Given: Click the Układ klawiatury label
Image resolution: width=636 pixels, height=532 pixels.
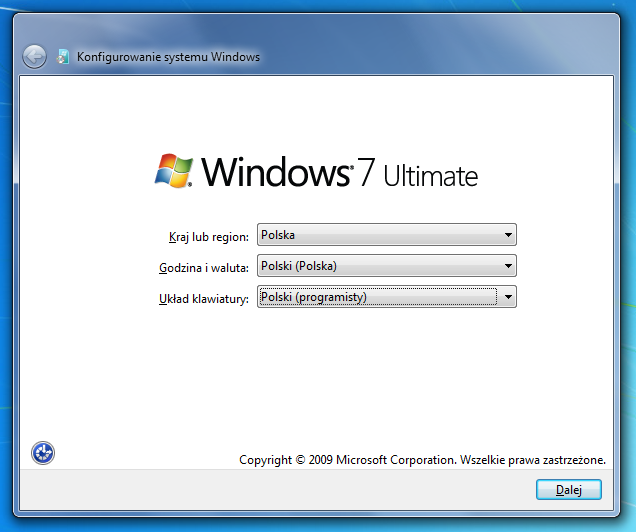Looking at the screenshot, I should (204, 299).
